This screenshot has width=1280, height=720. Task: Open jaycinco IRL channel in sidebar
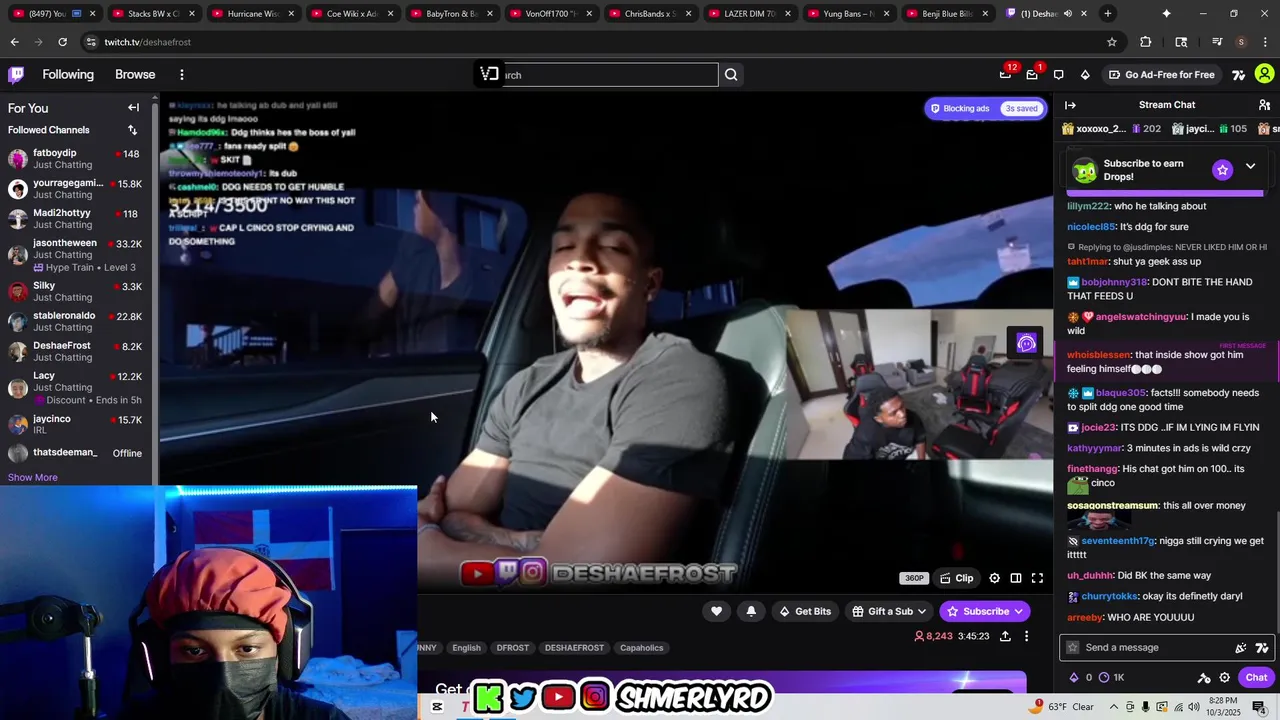[x=77, y=424]
